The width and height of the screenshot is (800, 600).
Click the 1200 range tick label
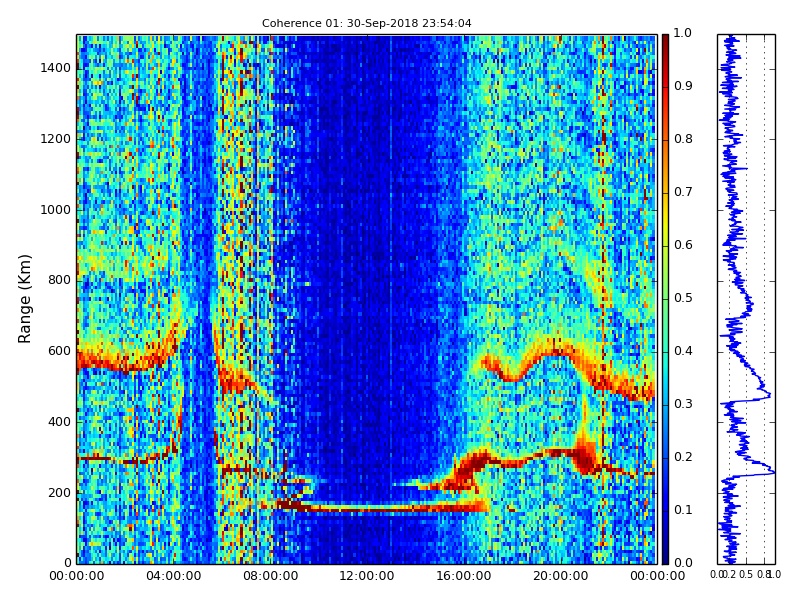[56, 139]
